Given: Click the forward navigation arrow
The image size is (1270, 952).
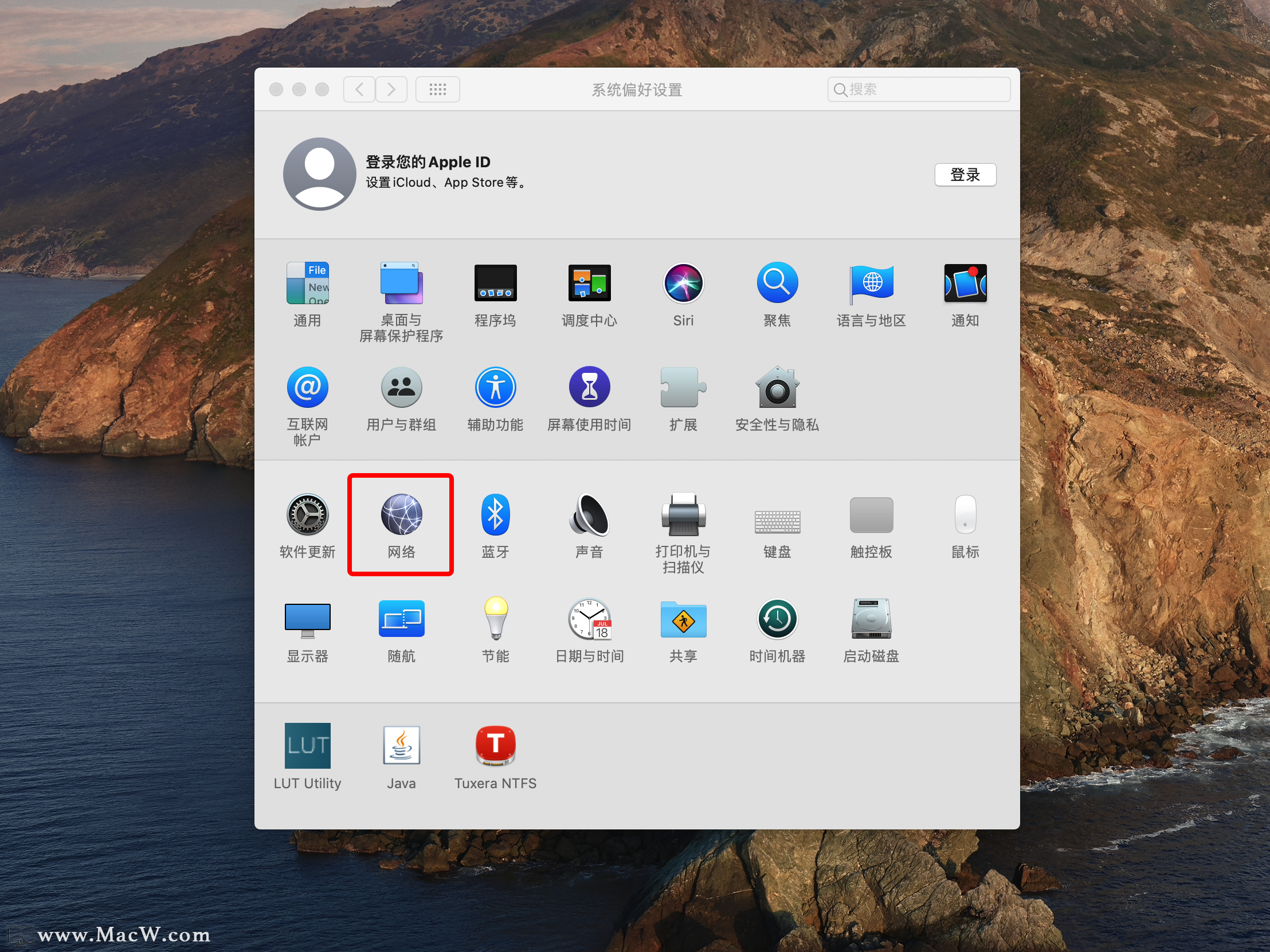Looking at the screenshot, I should click(x=391, y=89).
